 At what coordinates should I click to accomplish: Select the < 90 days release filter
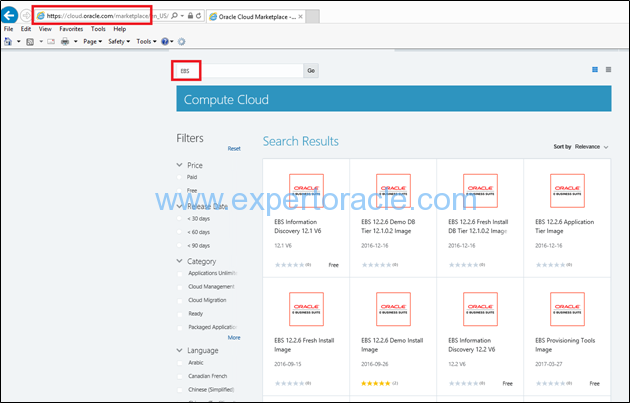(179, 245)
